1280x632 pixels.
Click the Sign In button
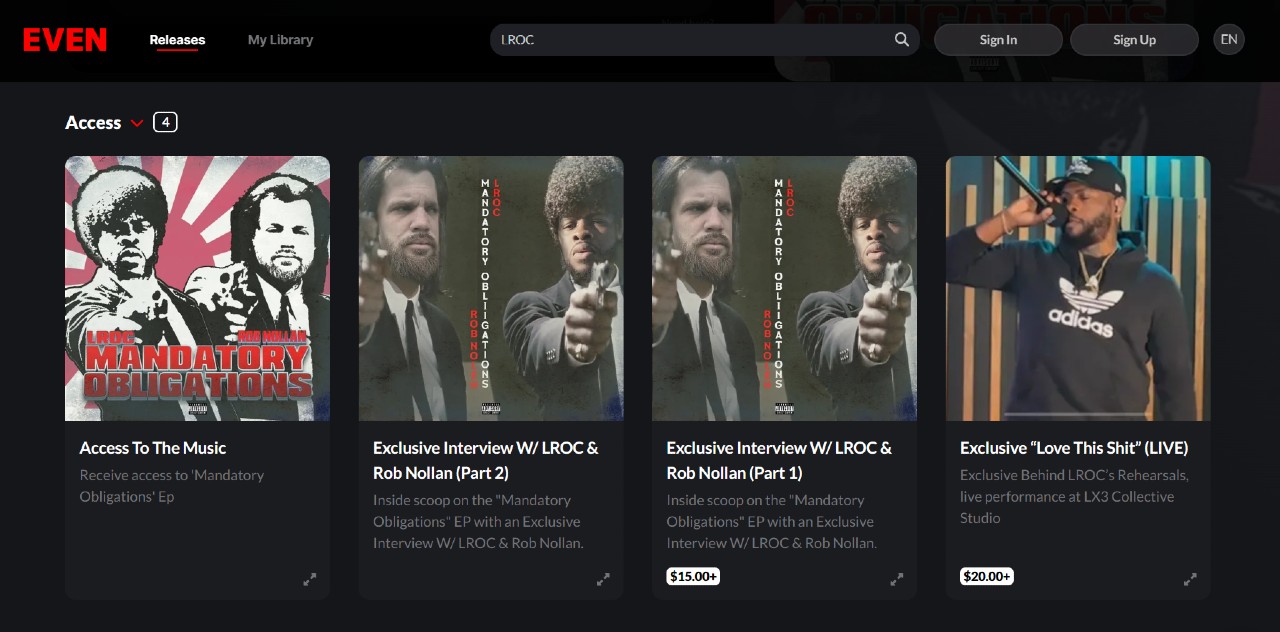coord(998,40)
